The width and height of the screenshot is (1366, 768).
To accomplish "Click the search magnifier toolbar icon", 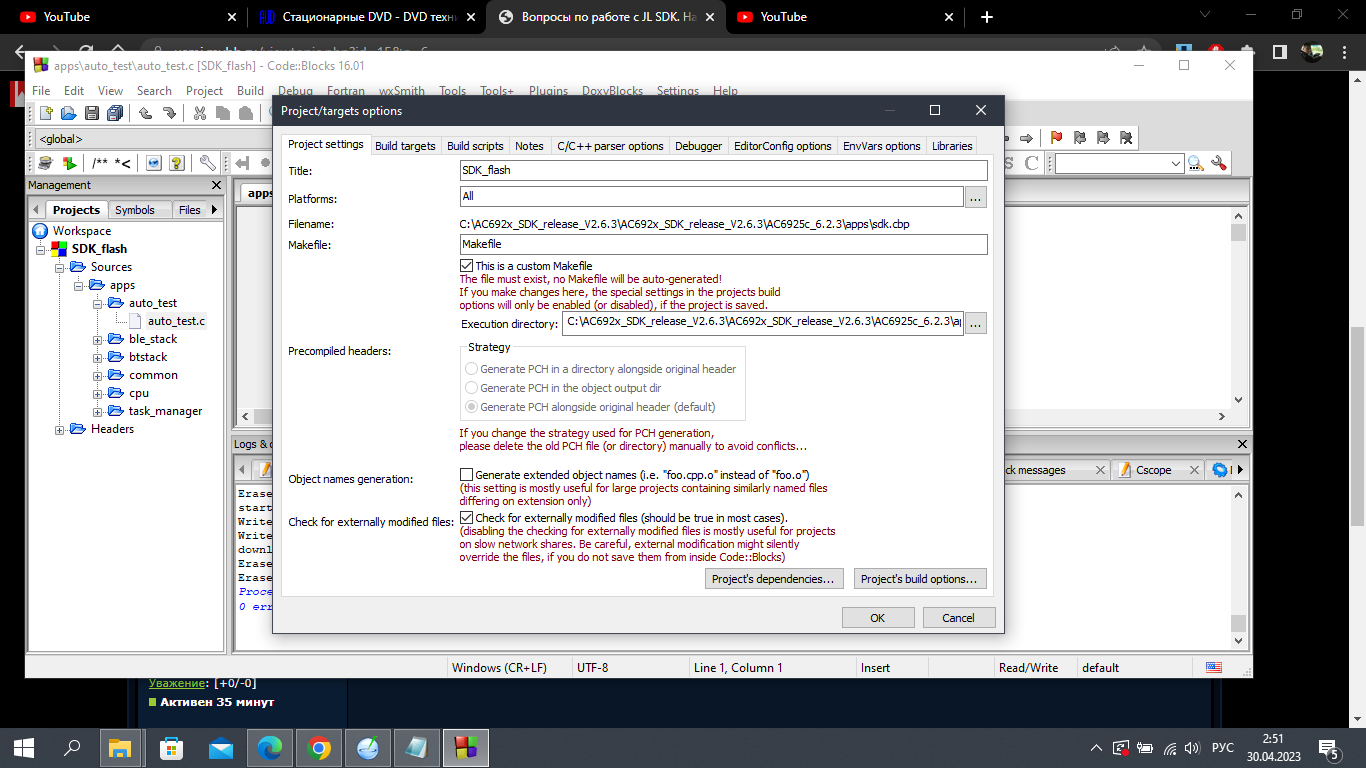I will [x=1195, y=163].
